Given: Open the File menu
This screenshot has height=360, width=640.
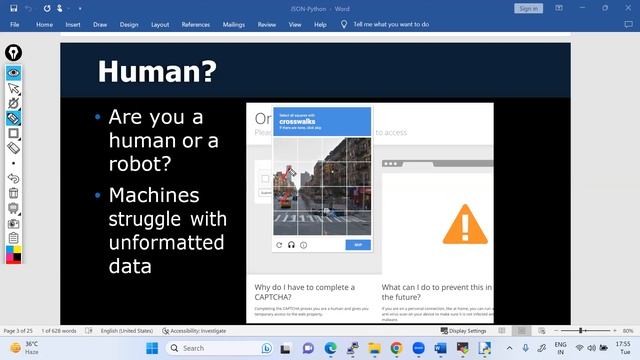Looking at the screenshot, I should pyautogui.click(x=15, y=24).
